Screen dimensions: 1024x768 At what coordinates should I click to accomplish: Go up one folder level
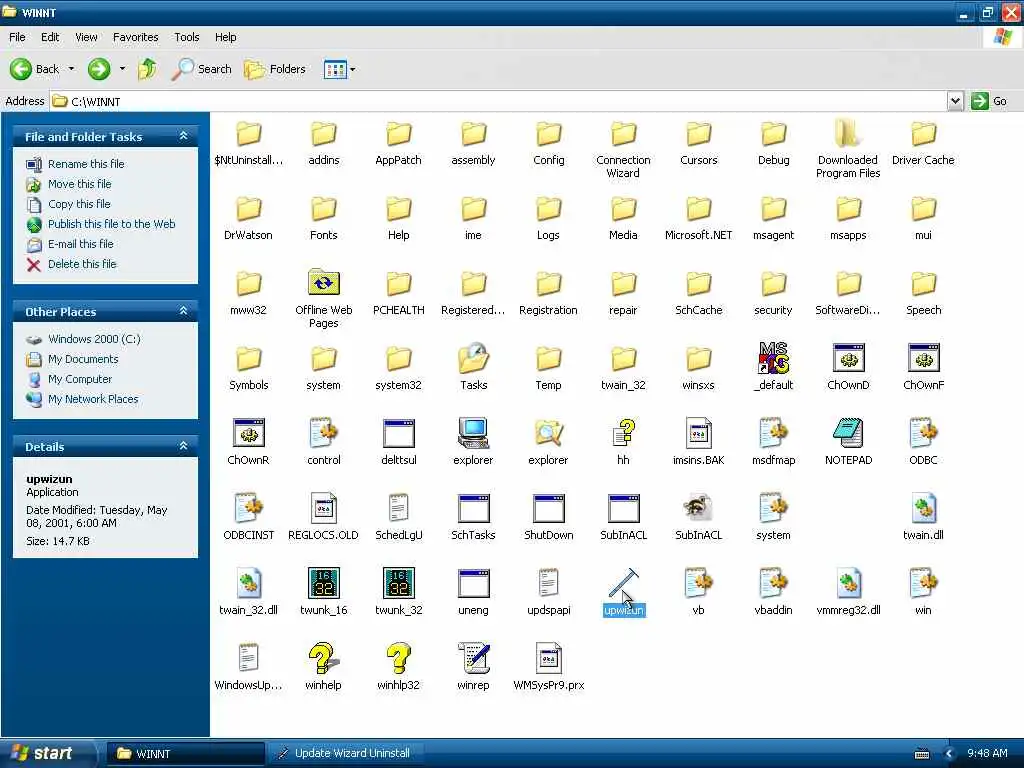pyautogui.click(x=148, y=69)
